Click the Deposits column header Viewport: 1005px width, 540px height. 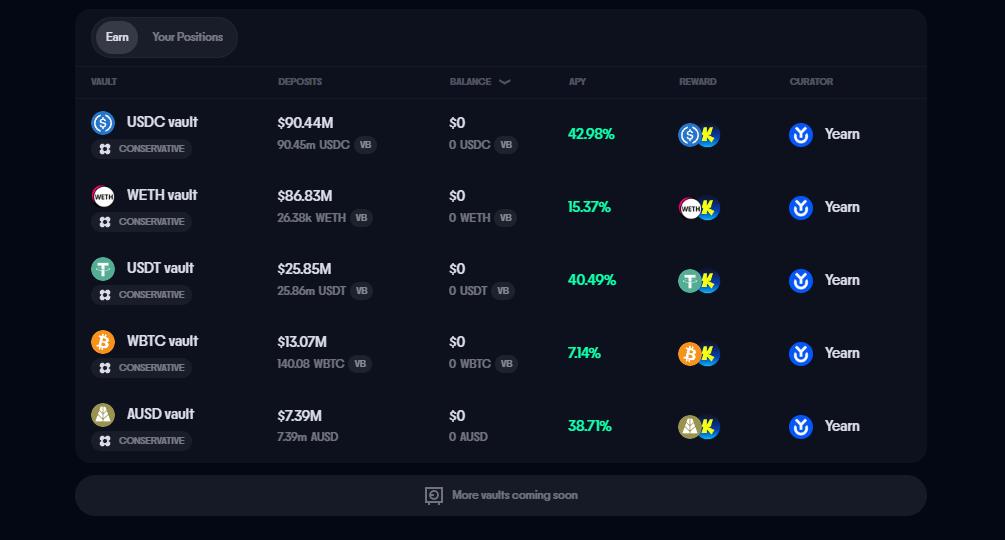300,82
